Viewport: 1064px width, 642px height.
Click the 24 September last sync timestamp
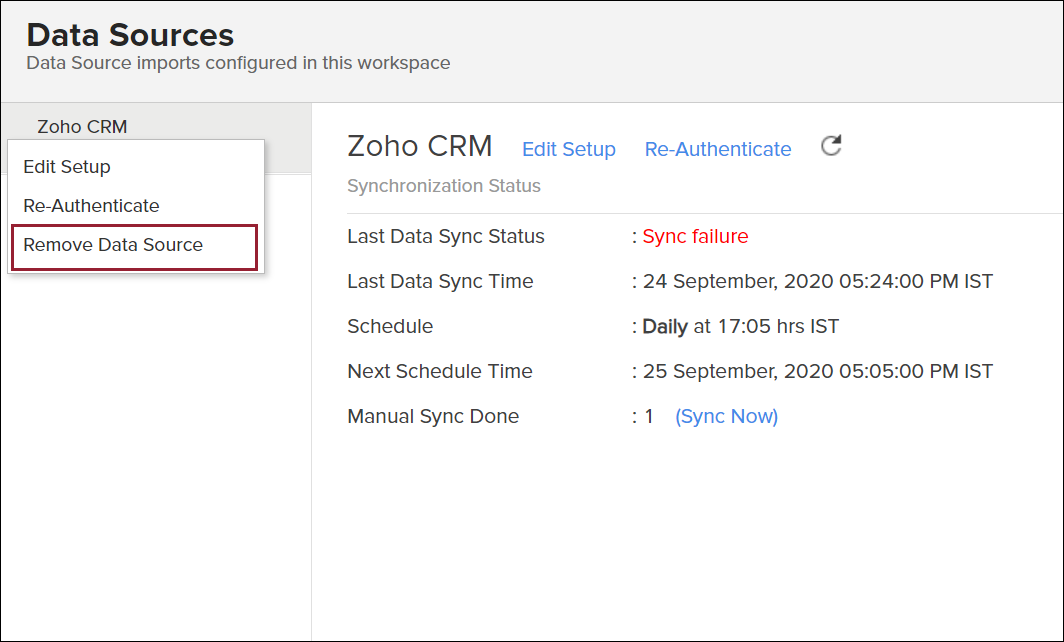point(817,282)
